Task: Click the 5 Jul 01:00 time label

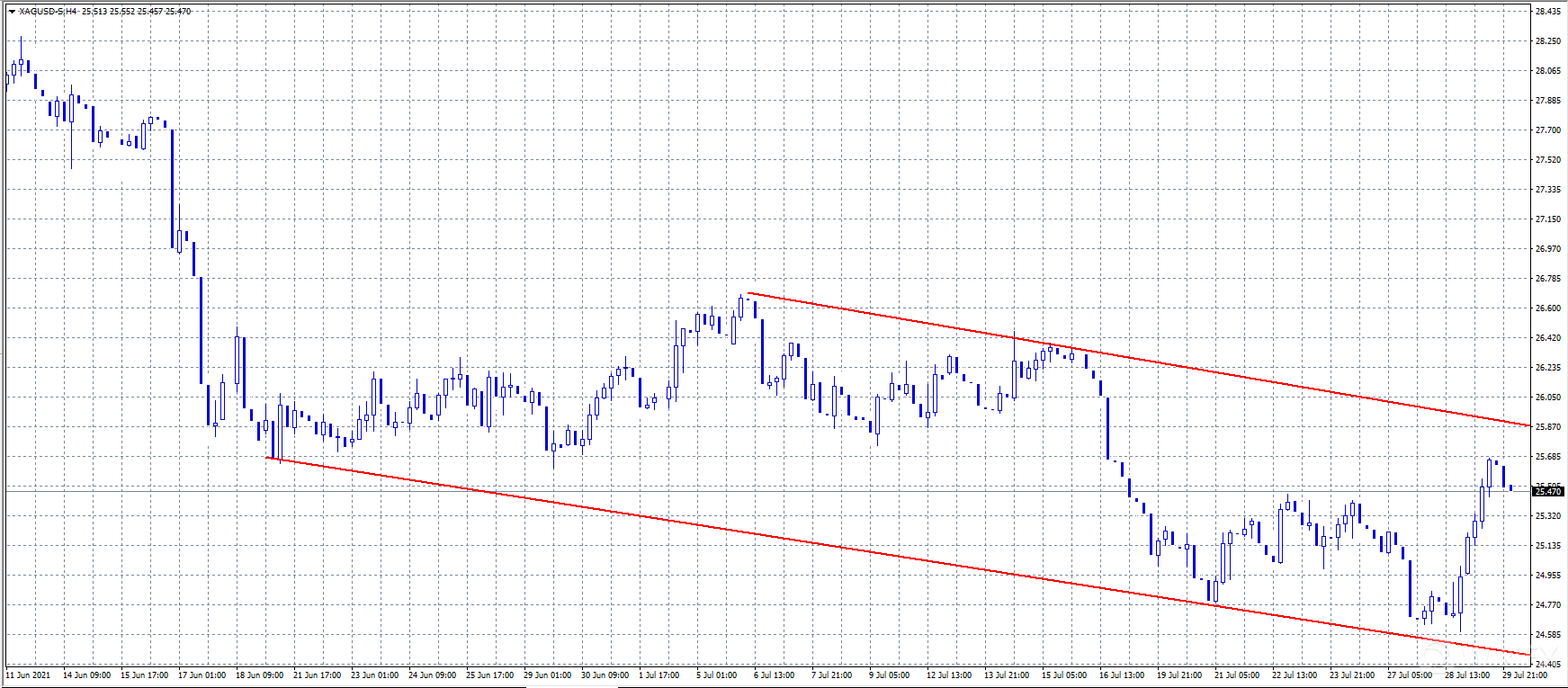Action: [x=715, y=675]
